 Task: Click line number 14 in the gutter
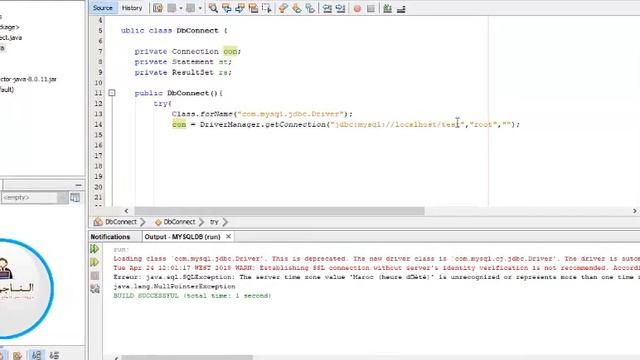pyautogui.click(x=98, y=124)
